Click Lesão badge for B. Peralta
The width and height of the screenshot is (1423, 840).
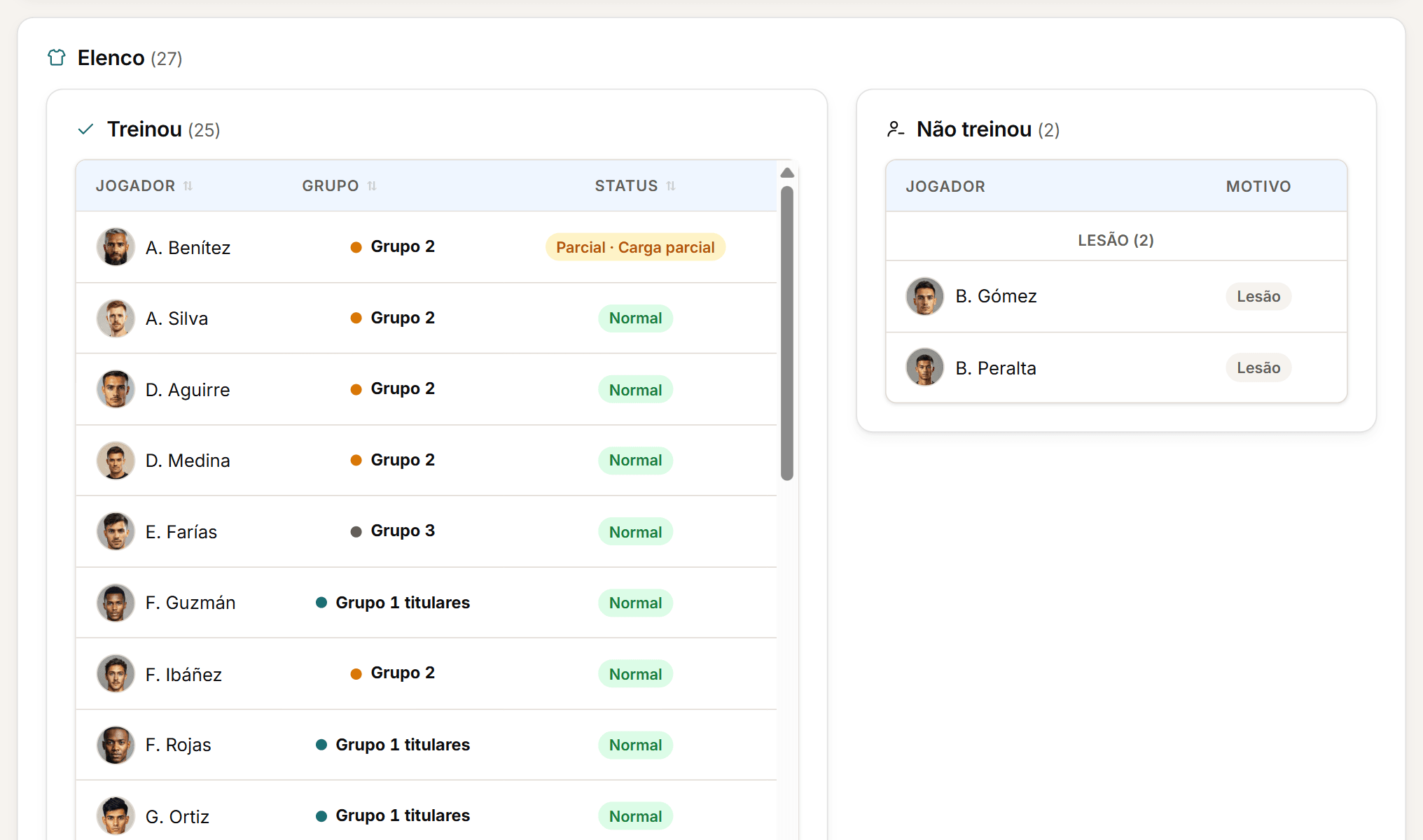coord(1258,367)
